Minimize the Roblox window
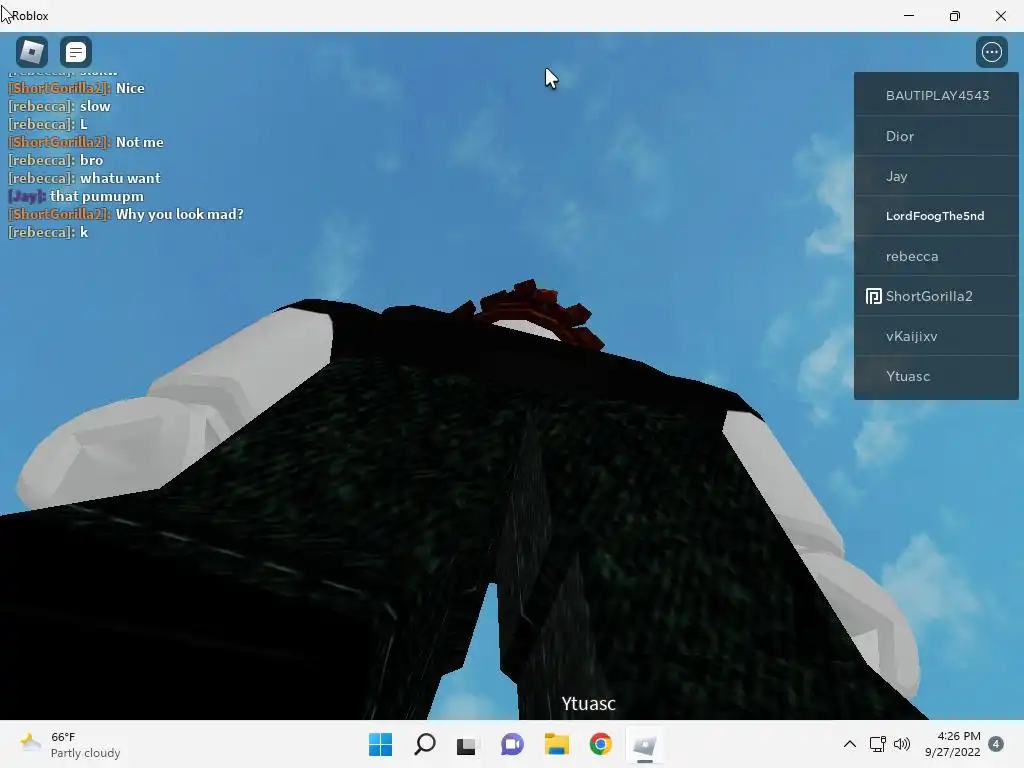 pyautogui.click(x=908, y=16)
